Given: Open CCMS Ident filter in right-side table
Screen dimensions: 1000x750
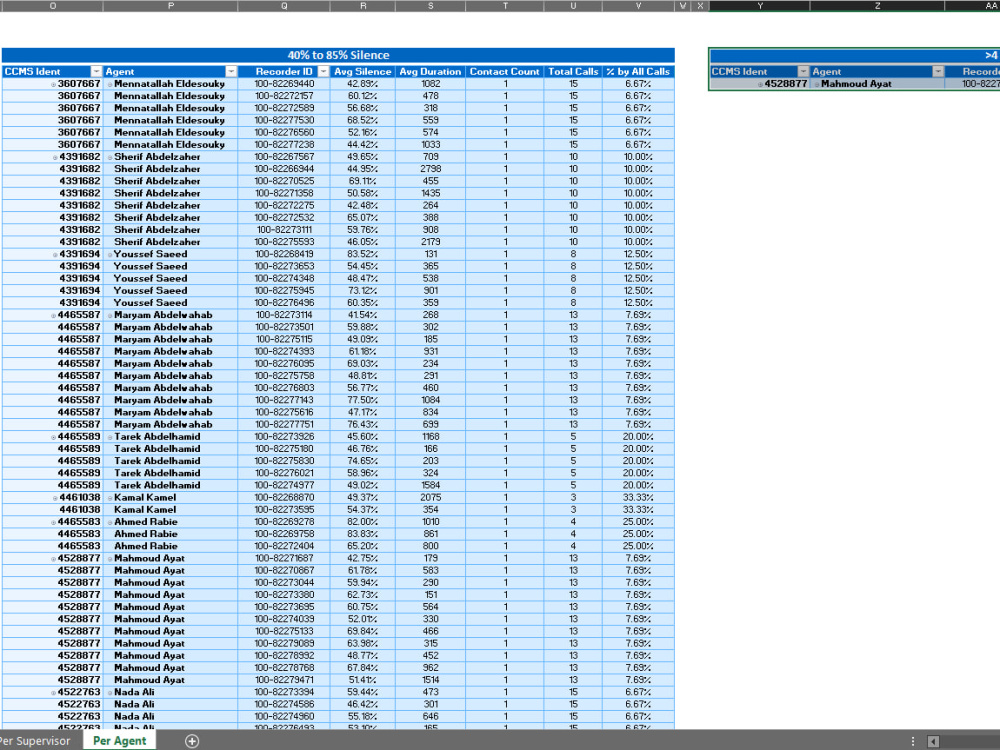Looking at the screenshot, I should coord(803,71).
